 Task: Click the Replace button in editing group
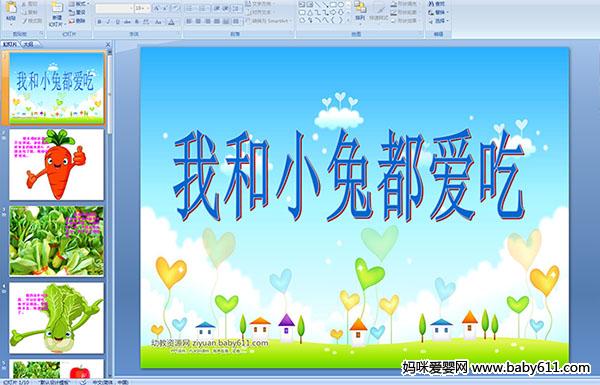click(437, 12)
